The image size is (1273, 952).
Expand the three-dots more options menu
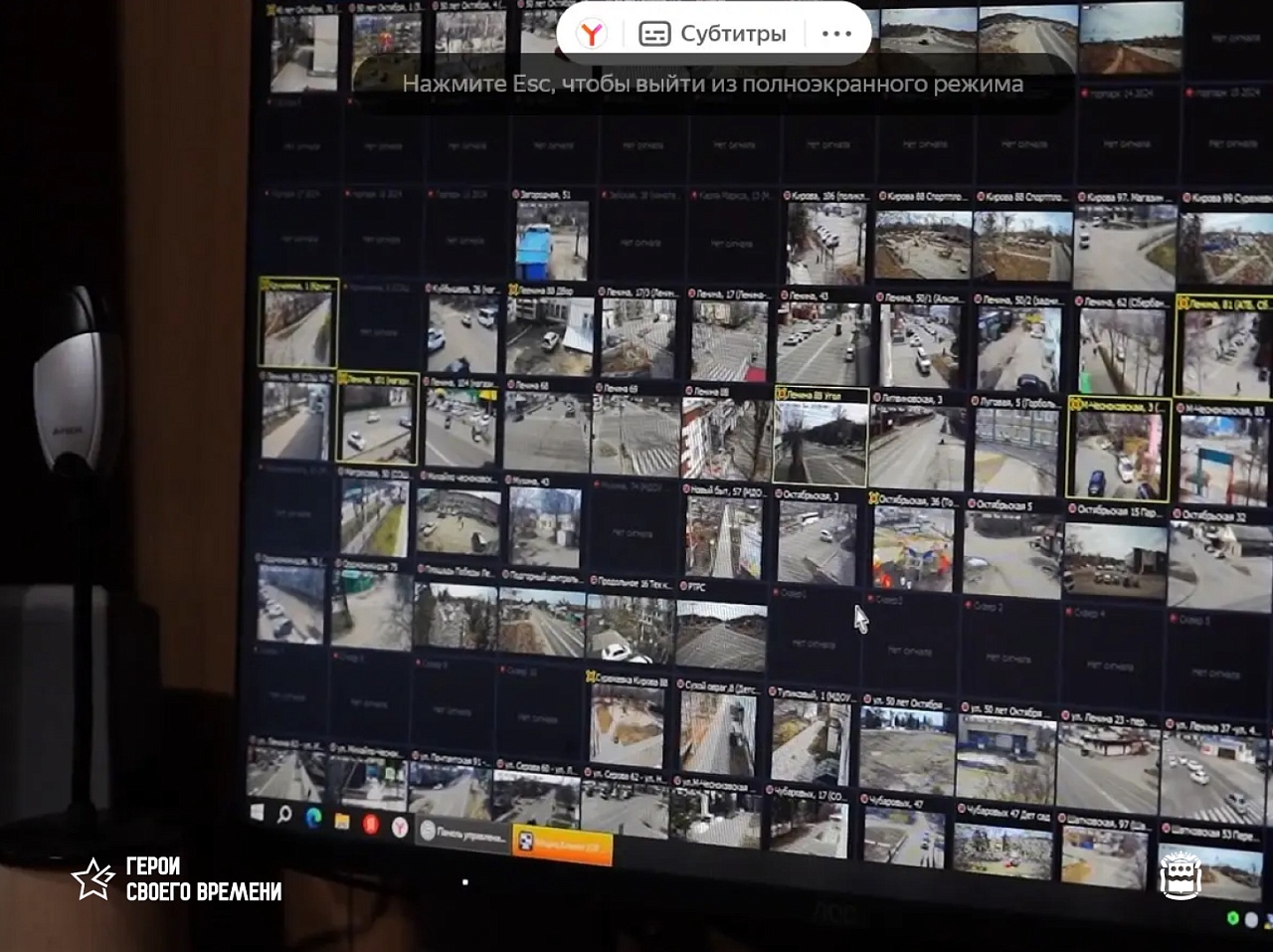836,34
